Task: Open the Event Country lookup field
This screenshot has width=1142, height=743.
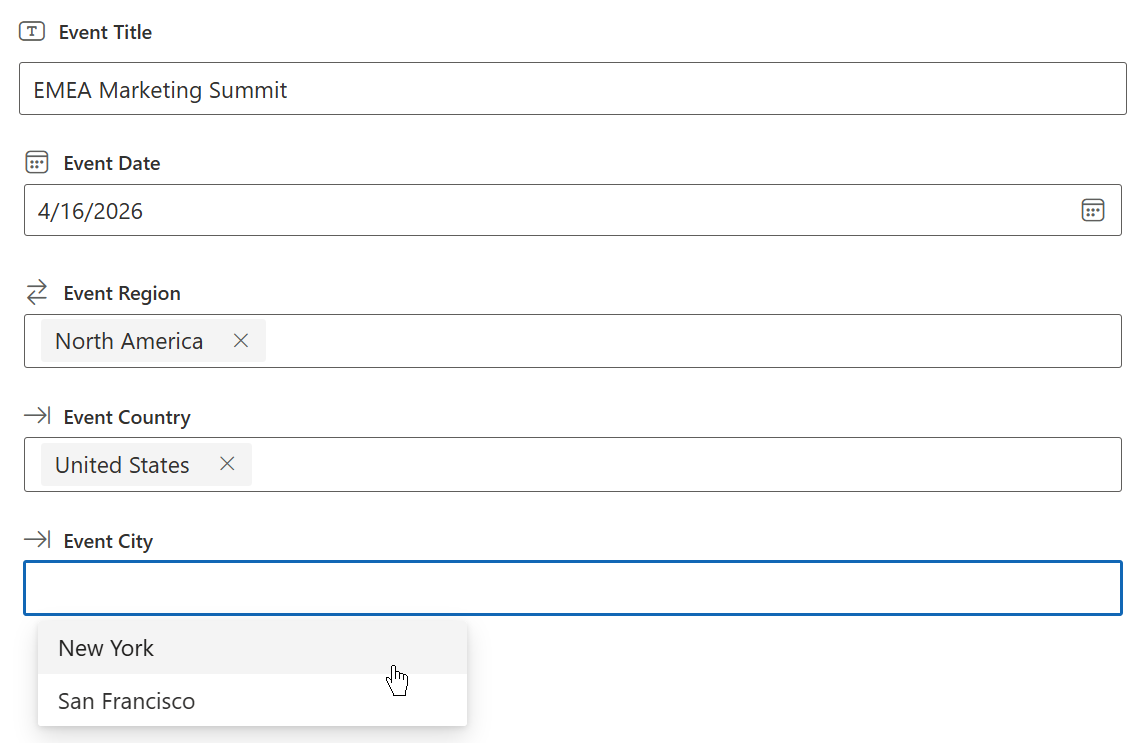Action: (680, 465)
